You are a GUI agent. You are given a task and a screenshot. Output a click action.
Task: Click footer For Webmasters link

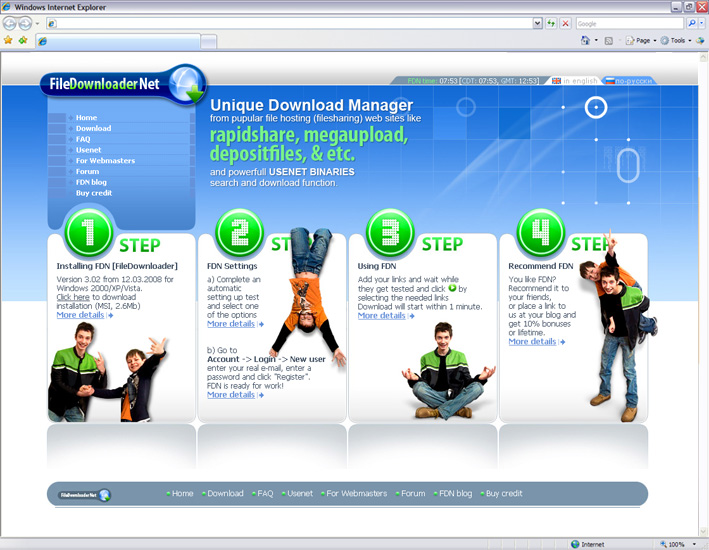pyautogui.click(x=357, y=493)
